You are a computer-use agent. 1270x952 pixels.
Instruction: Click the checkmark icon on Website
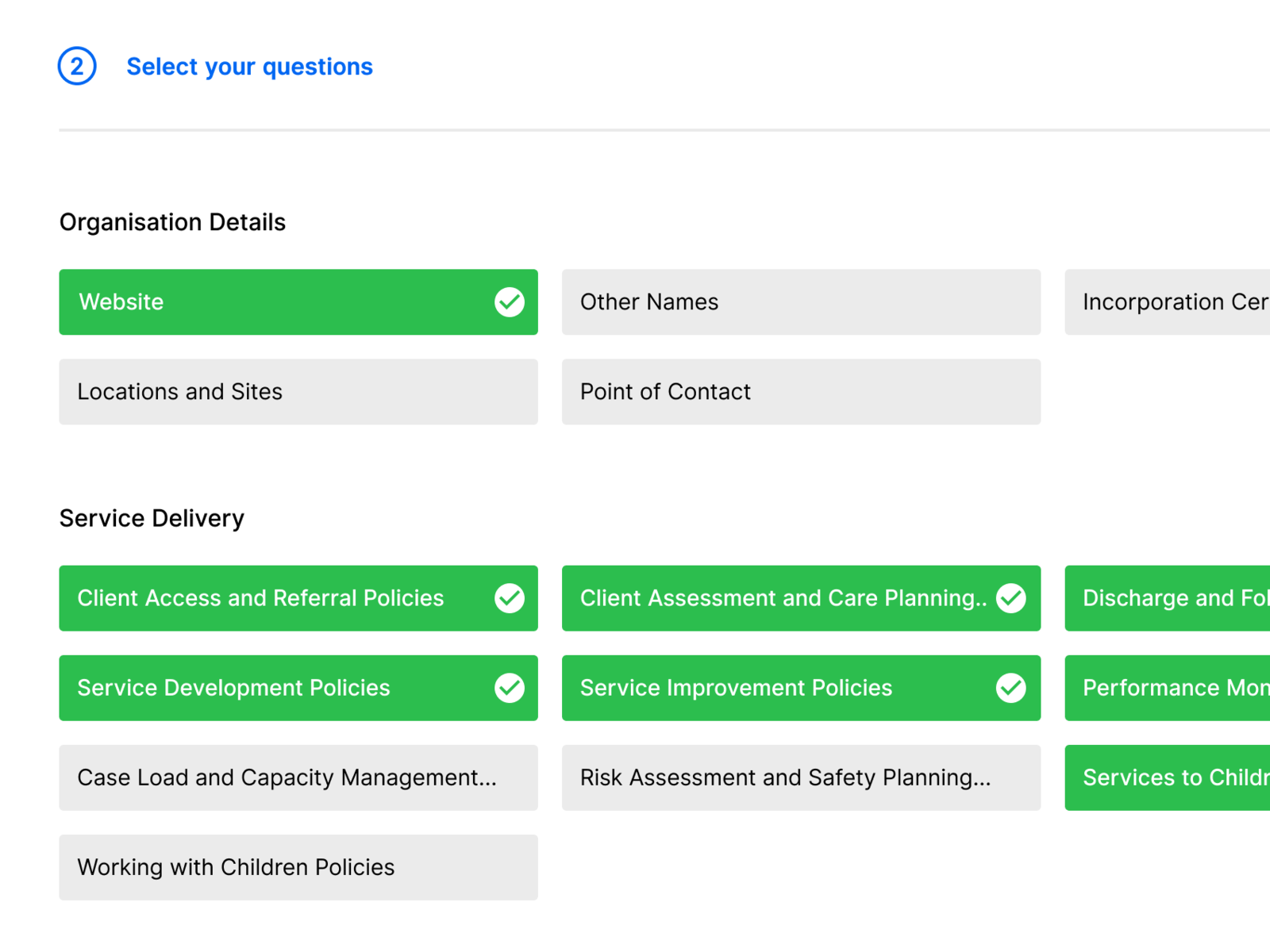tap(509, 302)
